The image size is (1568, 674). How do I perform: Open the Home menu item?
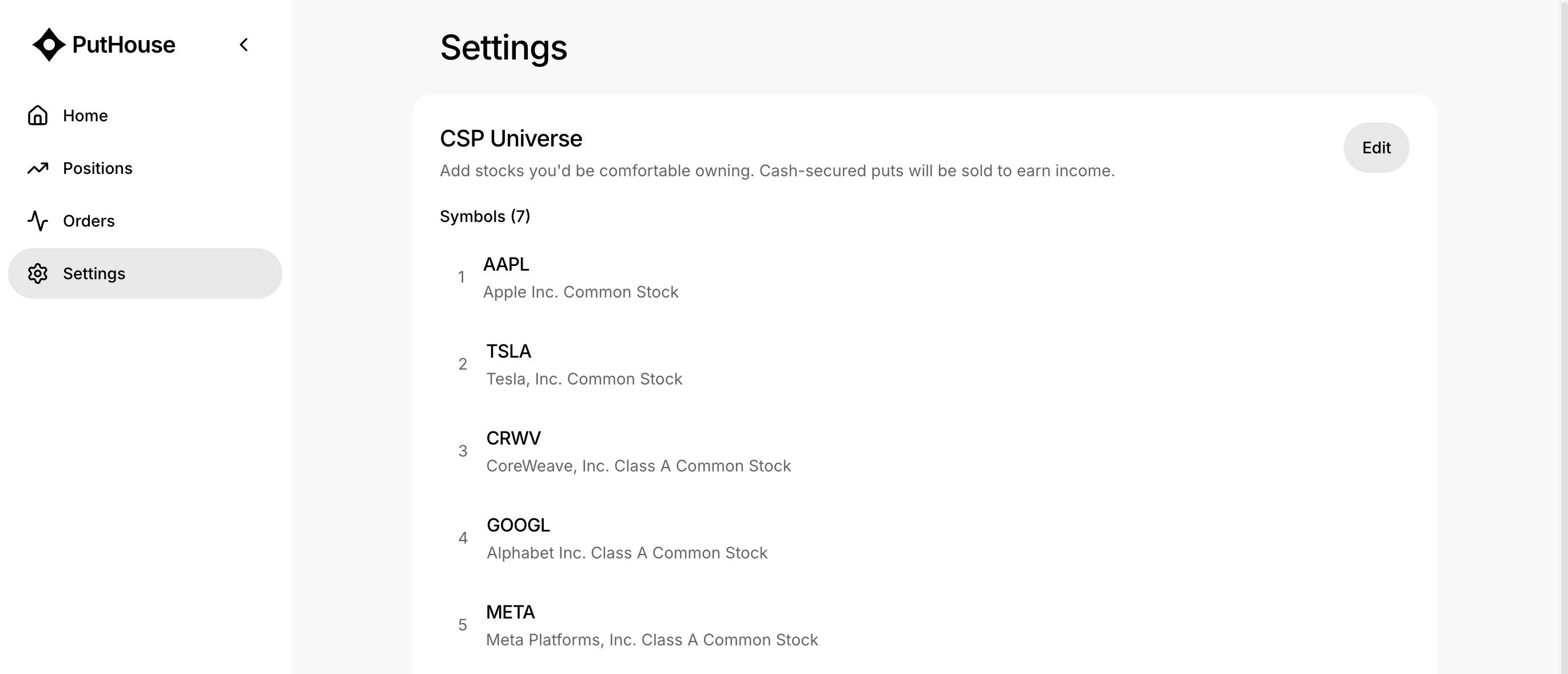(145, 115)
